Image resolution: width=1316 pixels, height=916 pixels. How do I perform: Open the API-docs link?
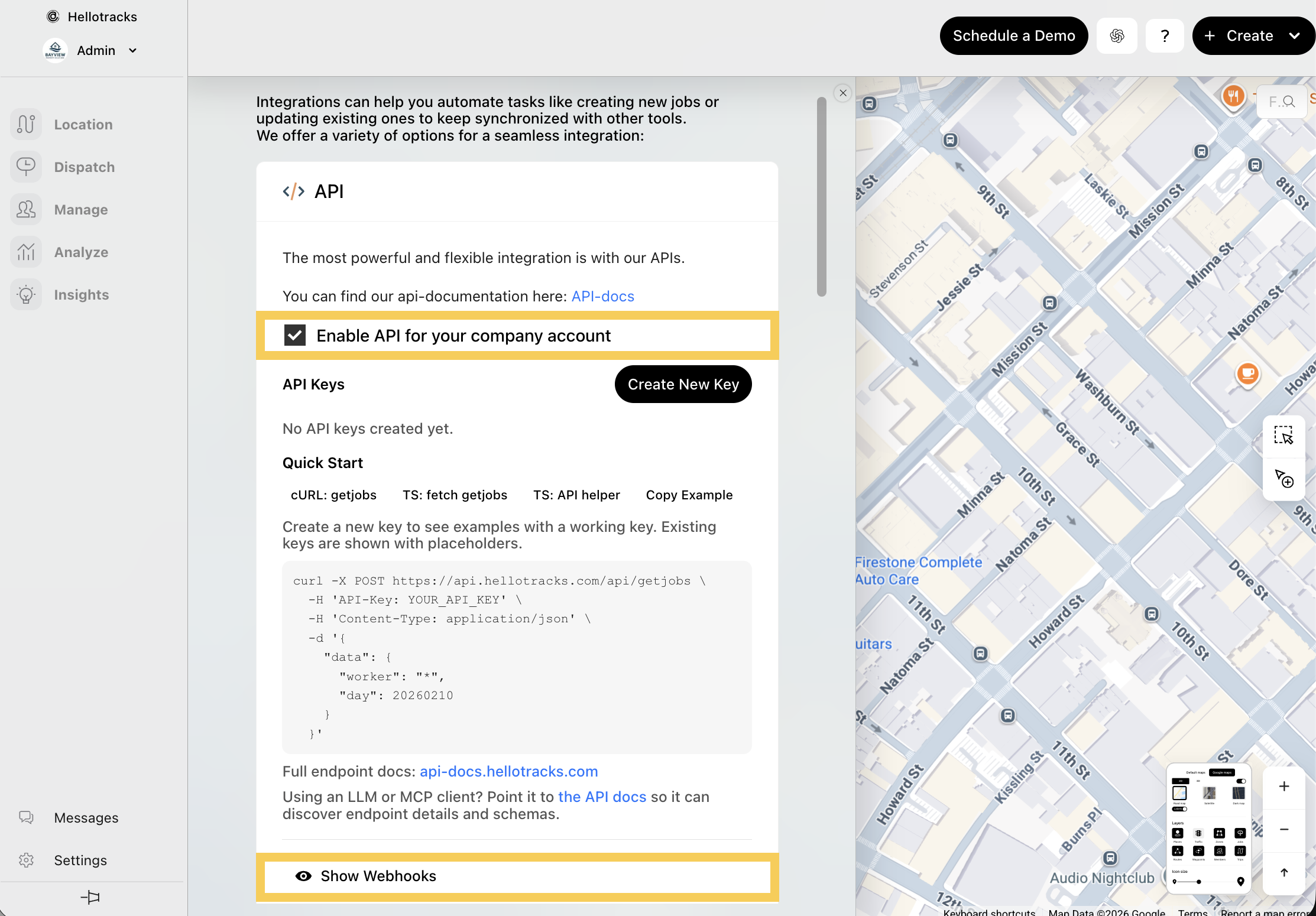pyautogui.click(x=602, y=296)
